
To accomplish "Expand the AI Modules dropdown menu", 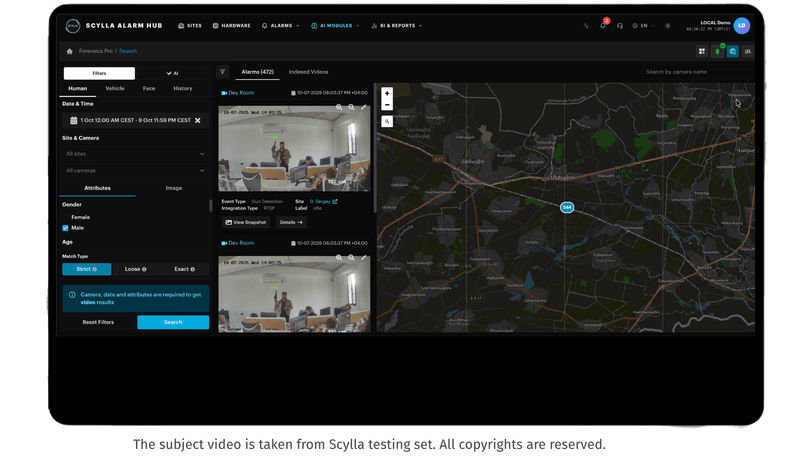I will coord(335,25).
